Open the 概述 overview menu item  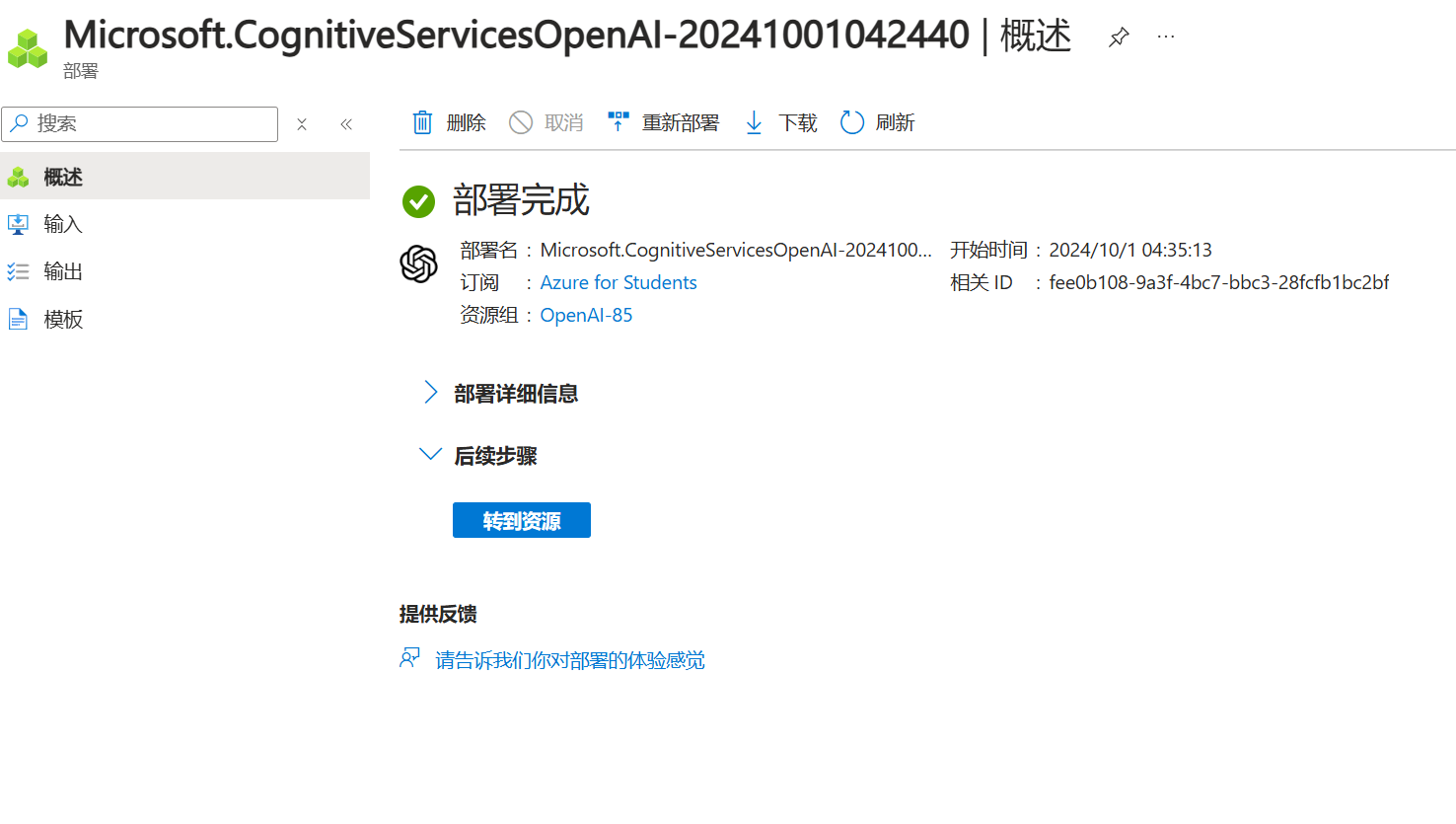pos(185,177)
